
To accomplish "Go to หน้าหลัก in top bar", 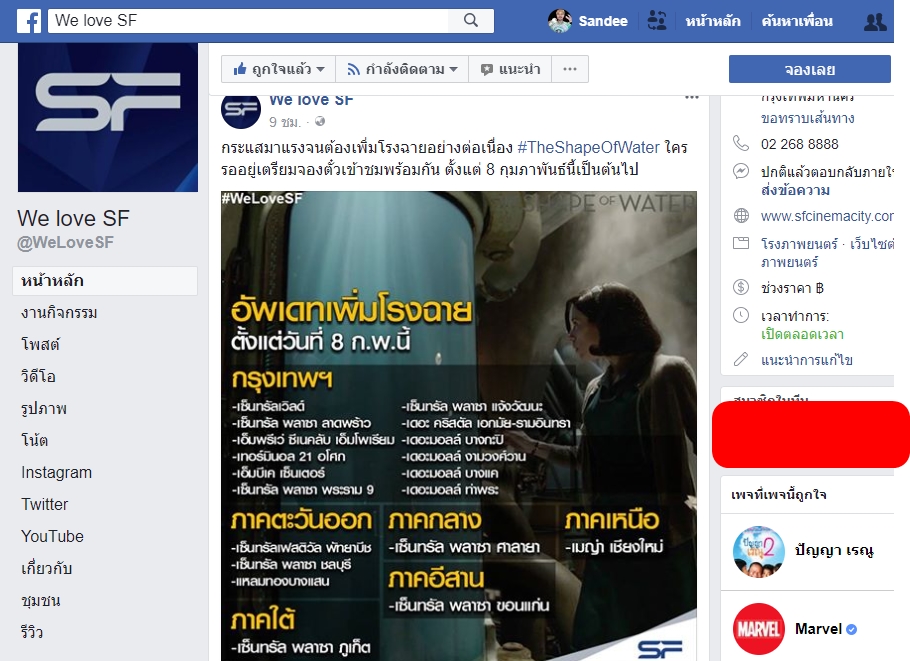I will (x=713, y=21).
